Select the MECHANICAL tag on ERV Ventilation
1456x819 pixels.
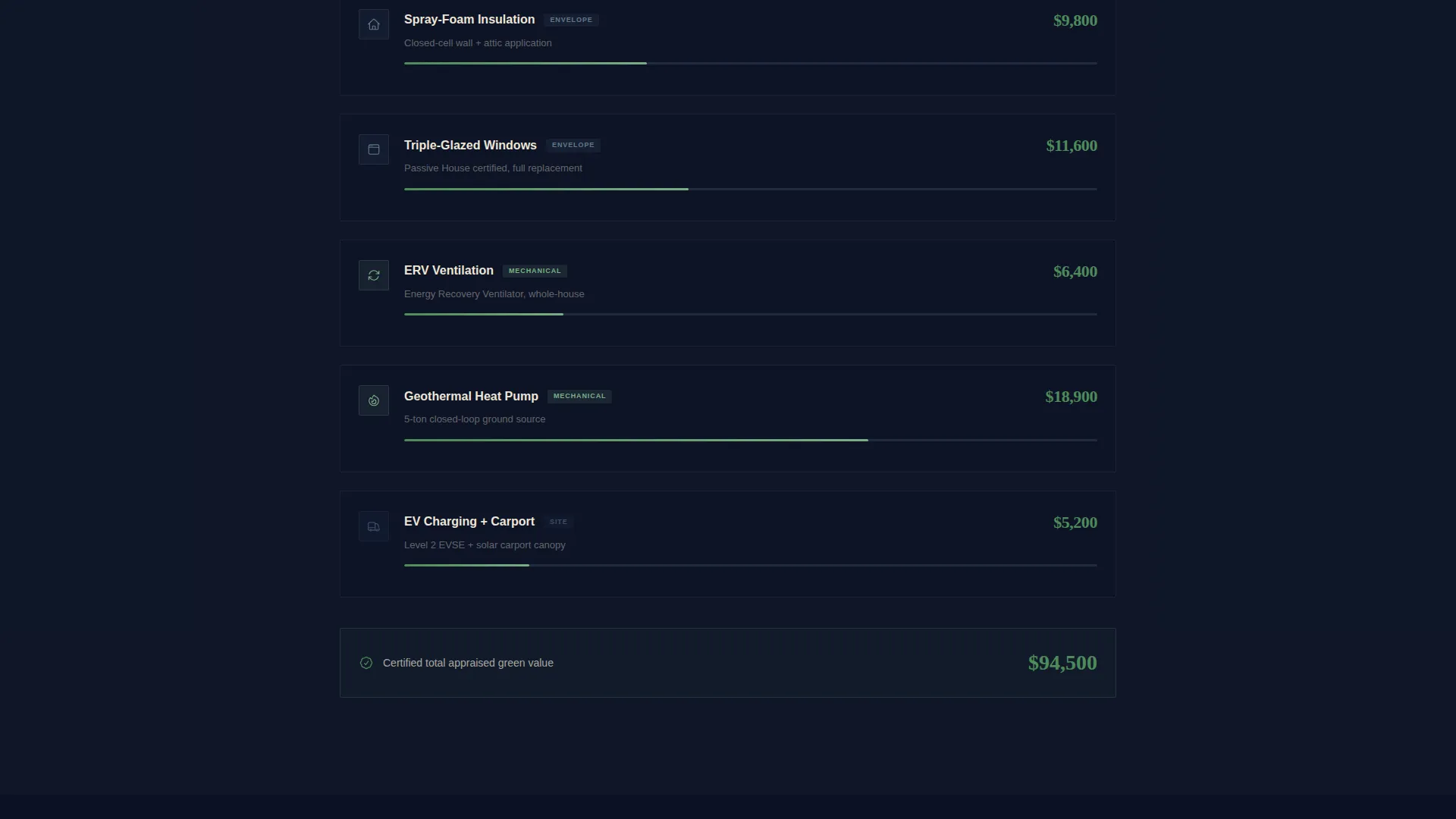pos(535,271)
